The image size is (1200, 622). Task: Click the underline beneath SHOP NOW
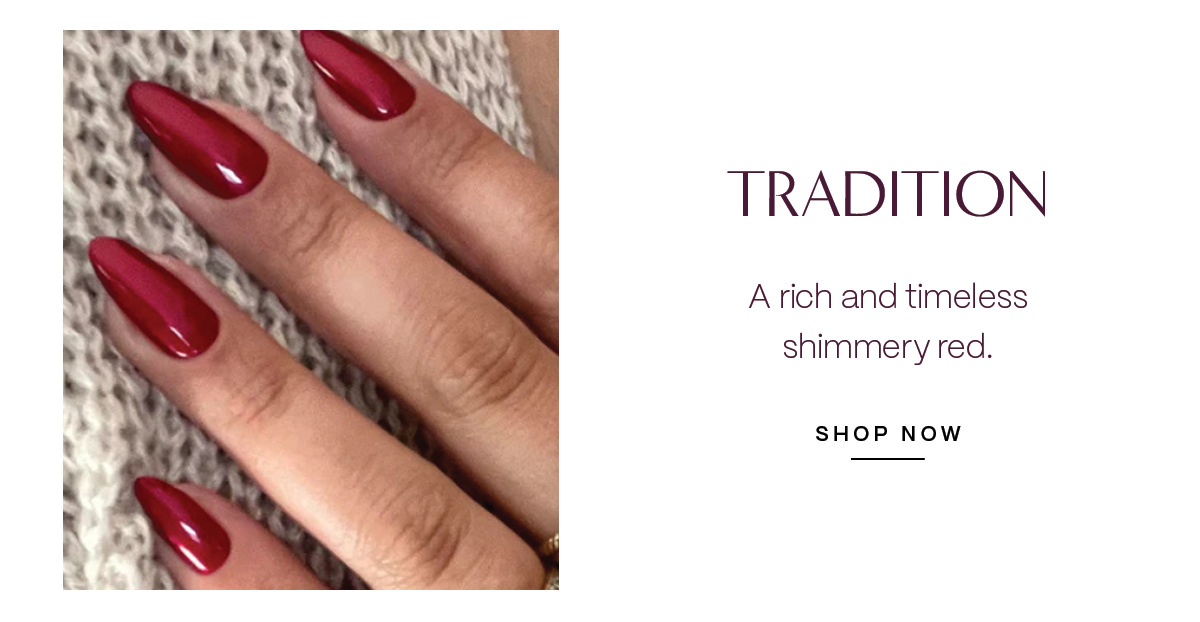coord(888,459)
